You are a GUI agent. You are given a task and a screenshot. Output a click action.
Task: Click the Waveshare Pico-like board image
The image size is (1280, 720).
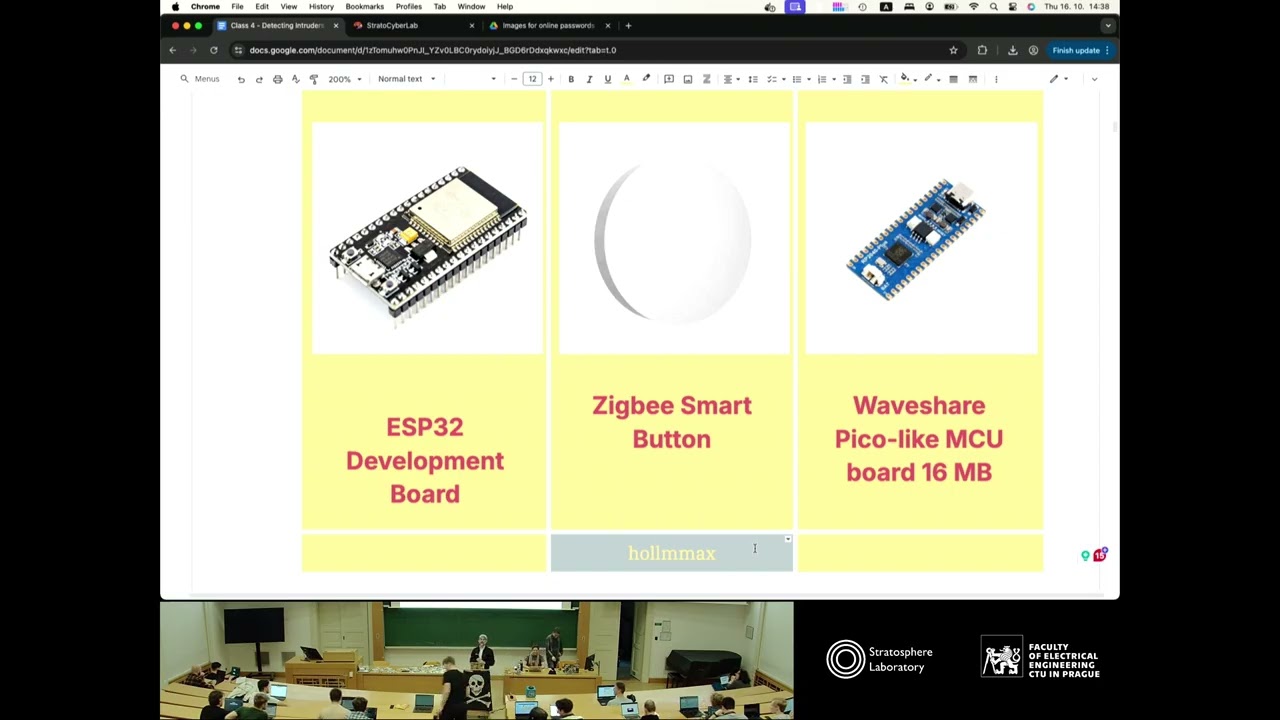click(921, 238)
